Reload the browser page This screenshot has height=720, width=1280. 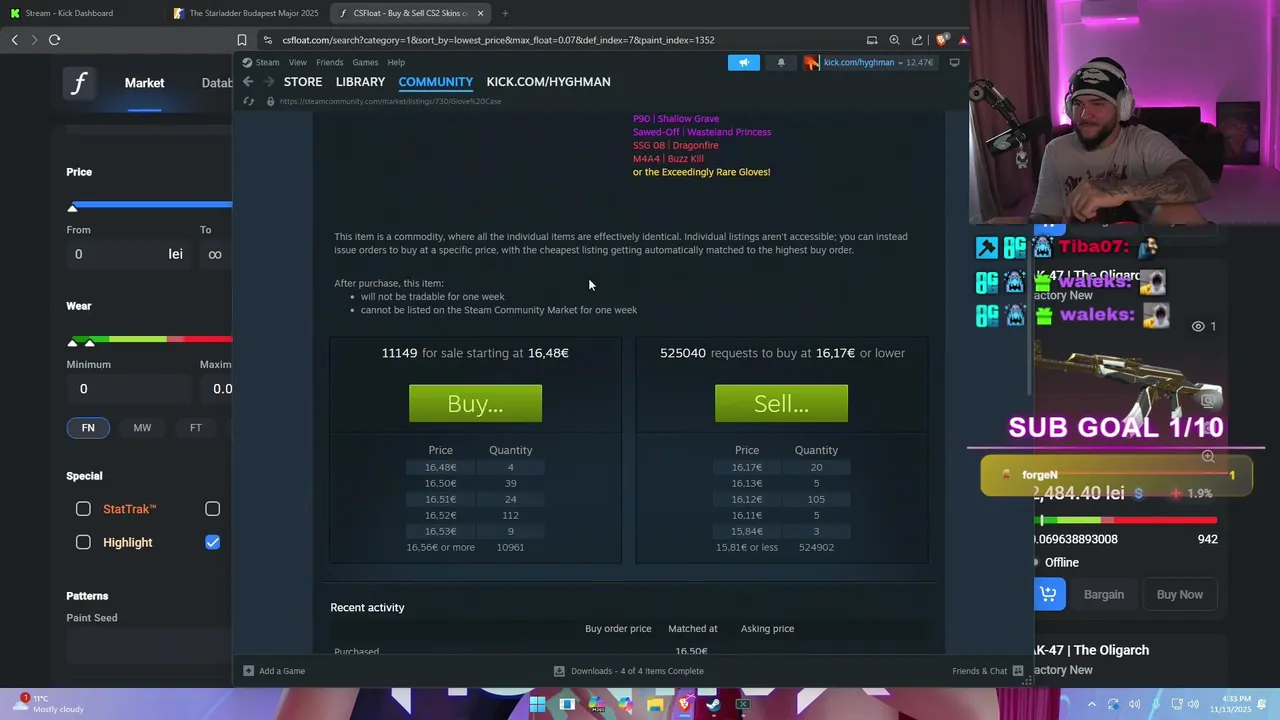[55, 40]
